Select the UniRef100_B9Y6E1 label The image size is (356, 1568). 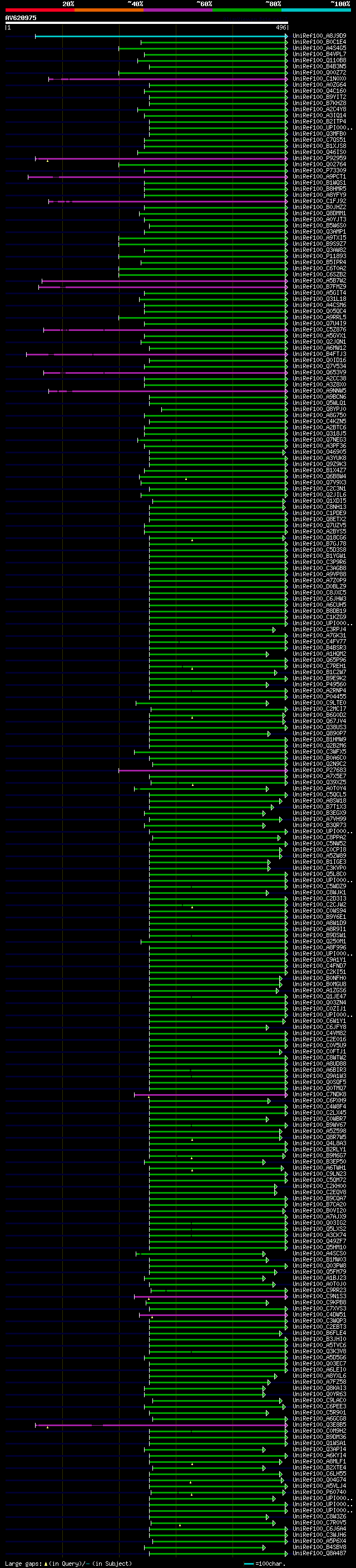pos(319,917)
